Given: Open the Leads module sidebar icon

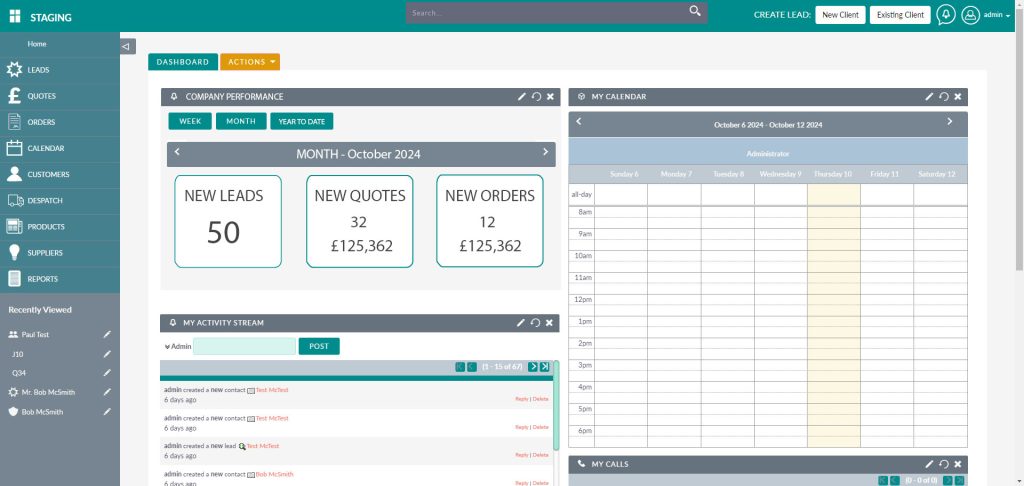Looking at the screenshot, I should click(14, 70).
